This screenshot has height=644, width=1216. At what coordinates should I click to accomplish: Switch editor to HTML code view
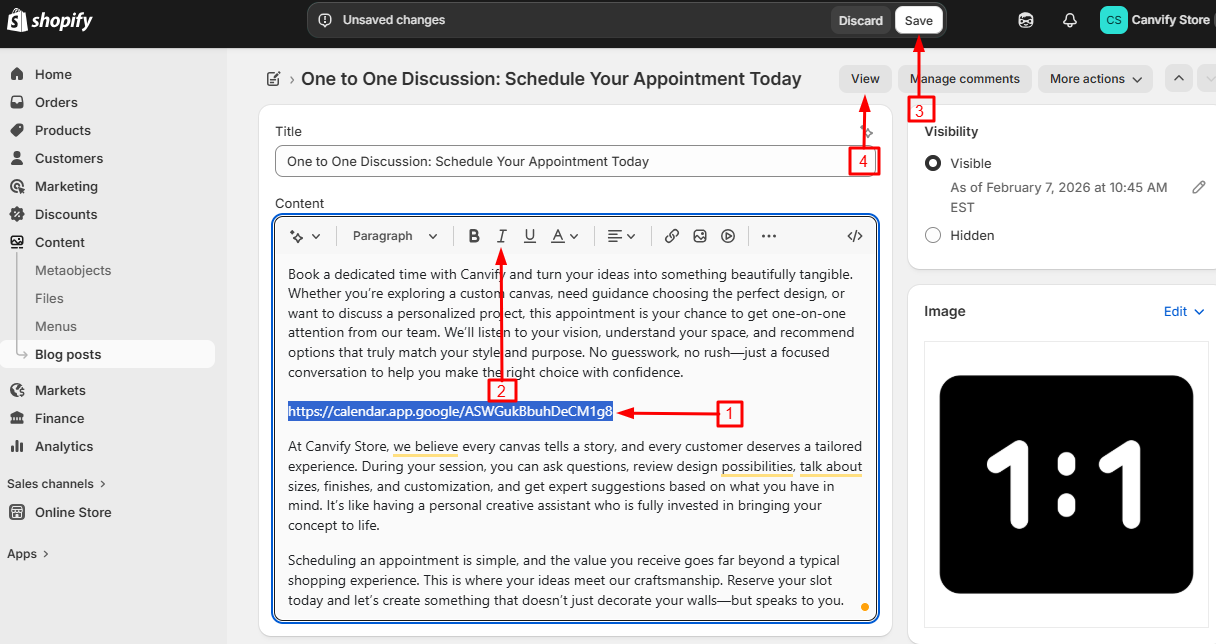click(x=854, y=236)
